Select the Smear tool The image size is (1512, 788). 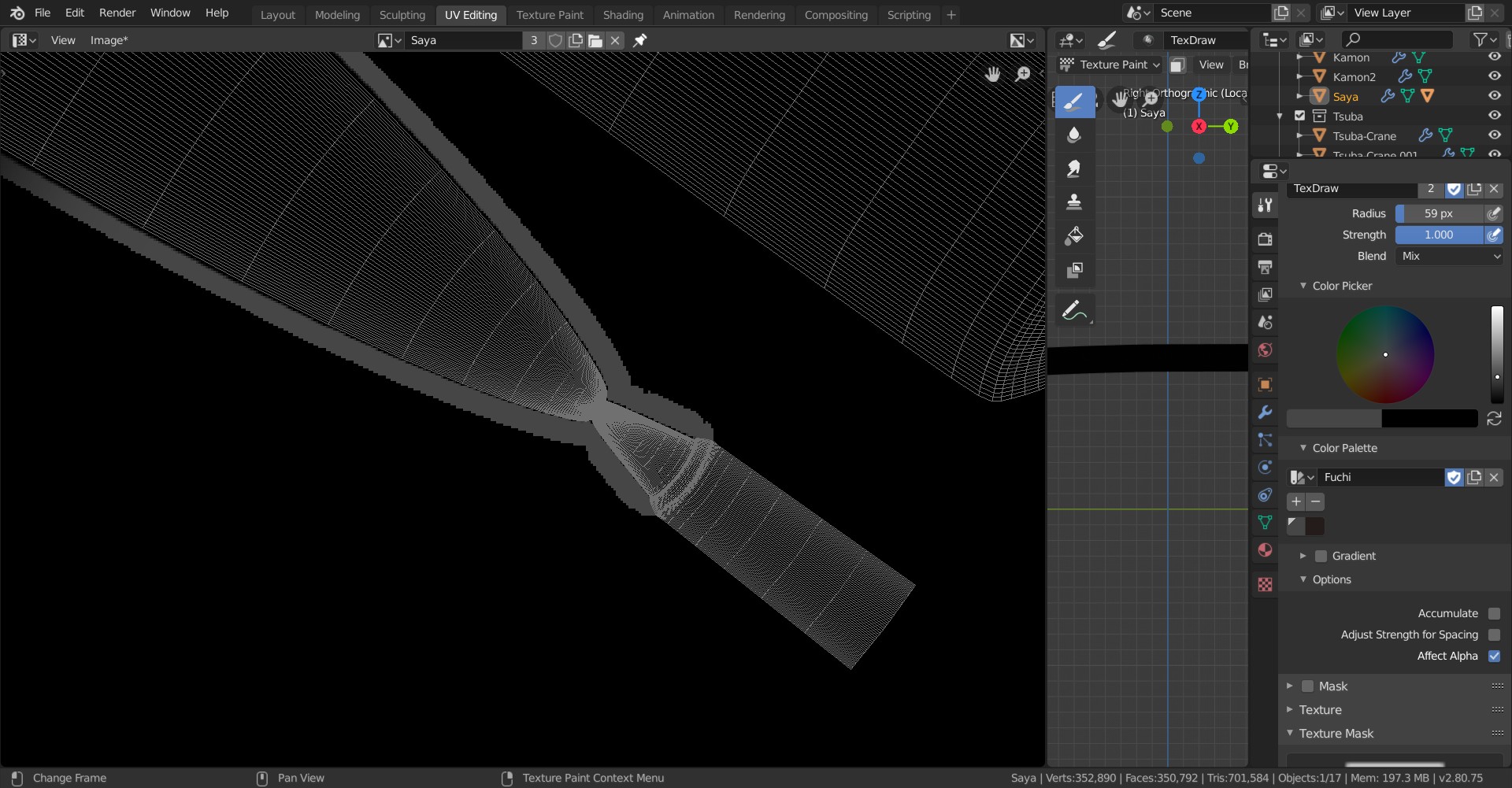[1074, 168]
